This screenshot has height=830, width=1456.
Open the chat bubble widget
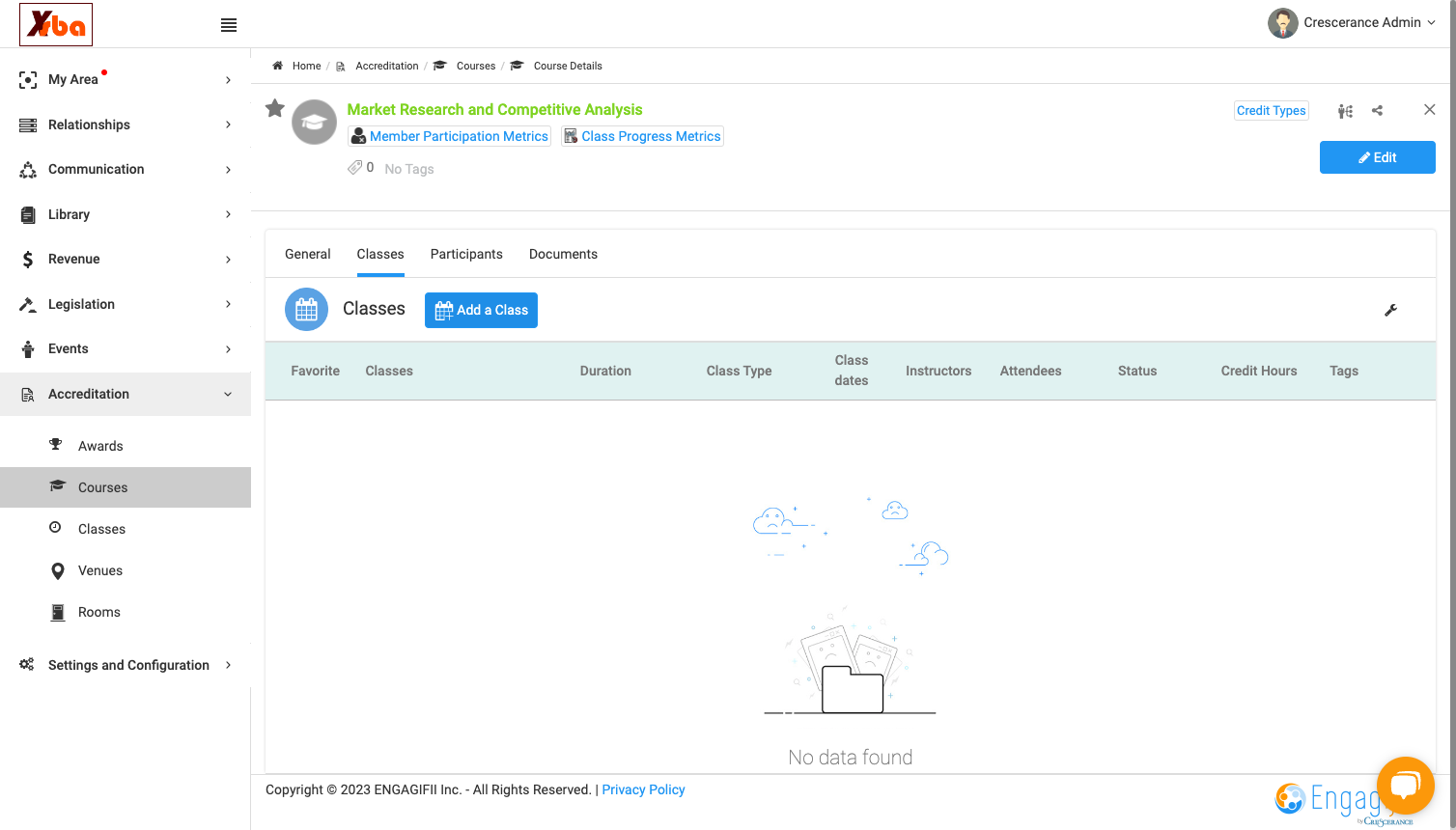1405,785
